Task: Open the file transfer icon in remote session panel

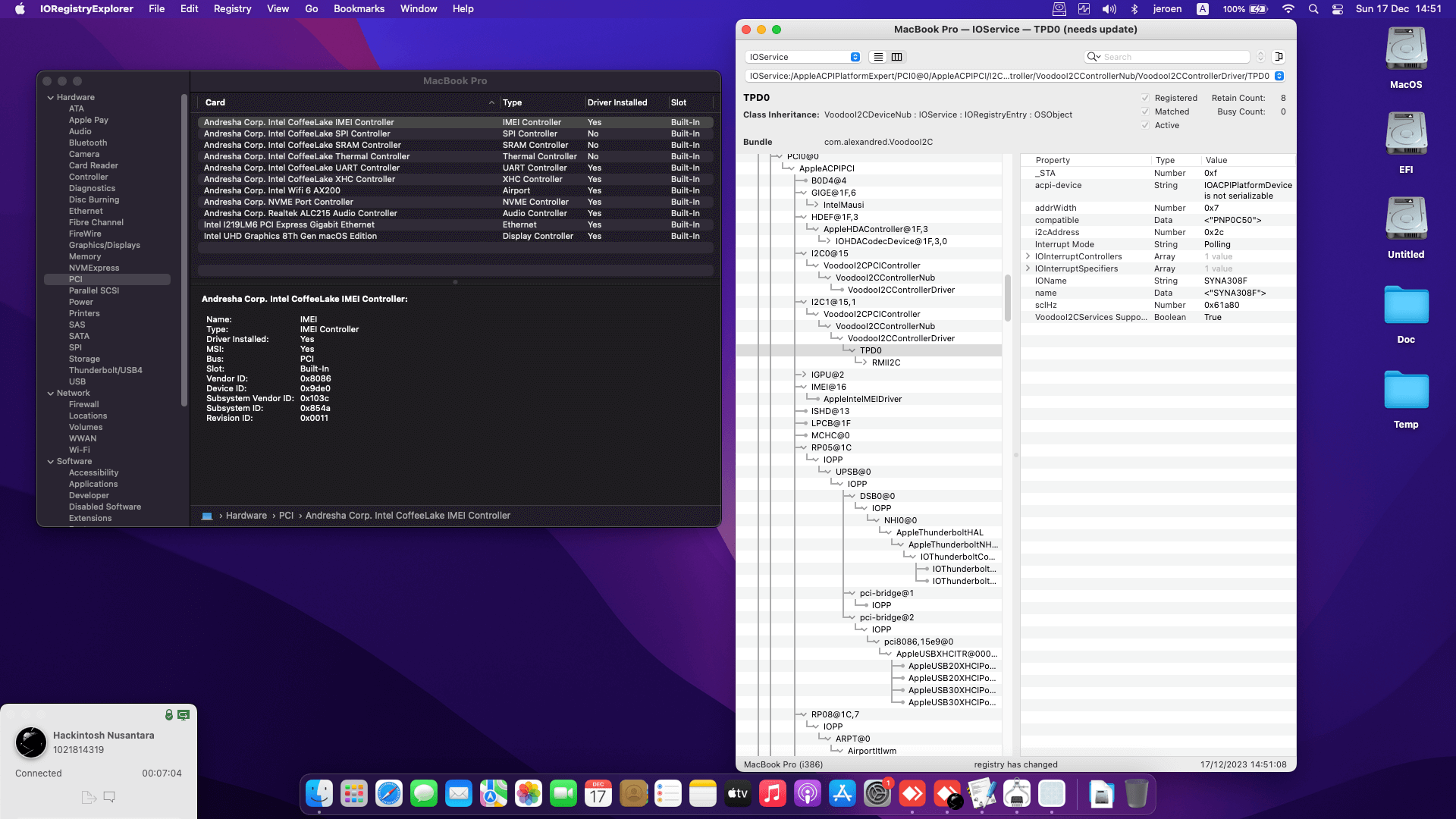Action: tap(89, 797)
